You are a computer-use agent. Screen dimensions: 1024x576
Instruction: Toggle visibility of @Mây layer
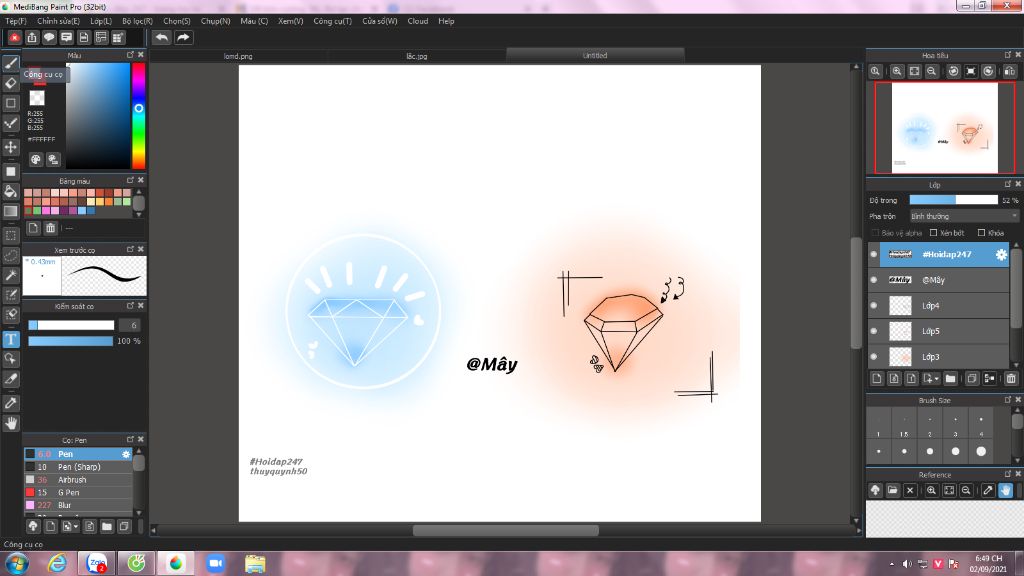(x=874, y=280)
